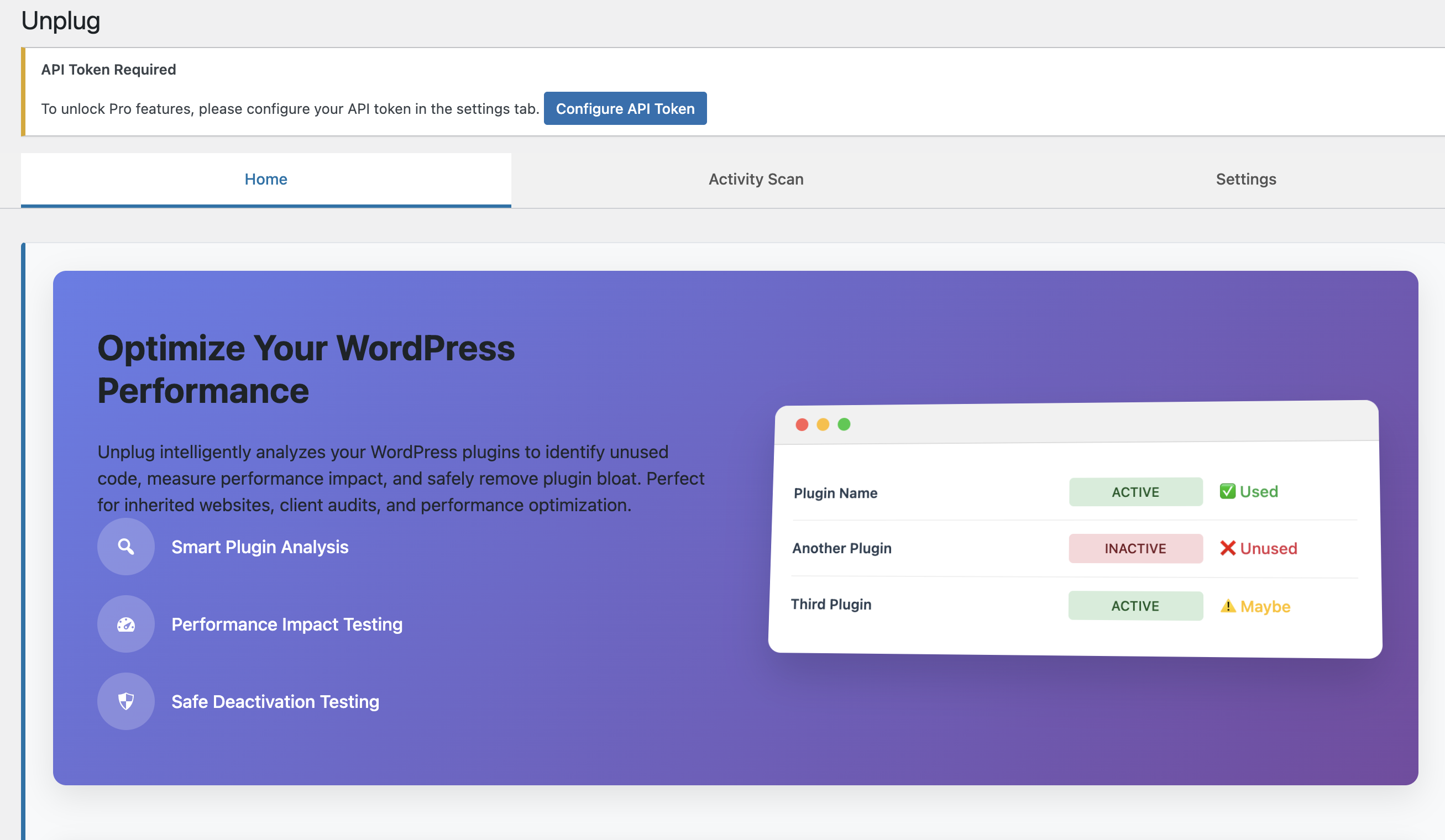This screenshot has width=1445, height=840.
Task: Click the green dot in mock window
Action: 844,424
